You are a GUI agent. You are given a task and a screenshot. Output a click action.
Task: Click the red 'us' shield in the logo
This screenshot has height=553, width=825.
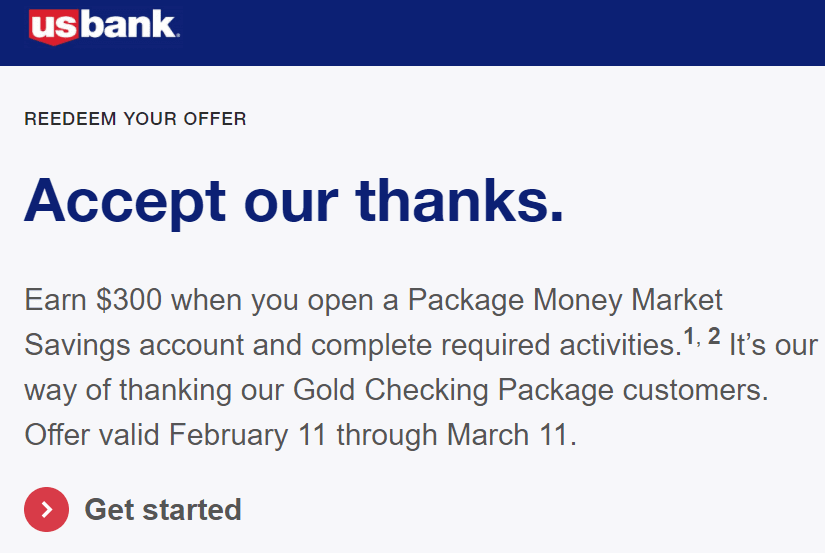click(x=54, y=27)
